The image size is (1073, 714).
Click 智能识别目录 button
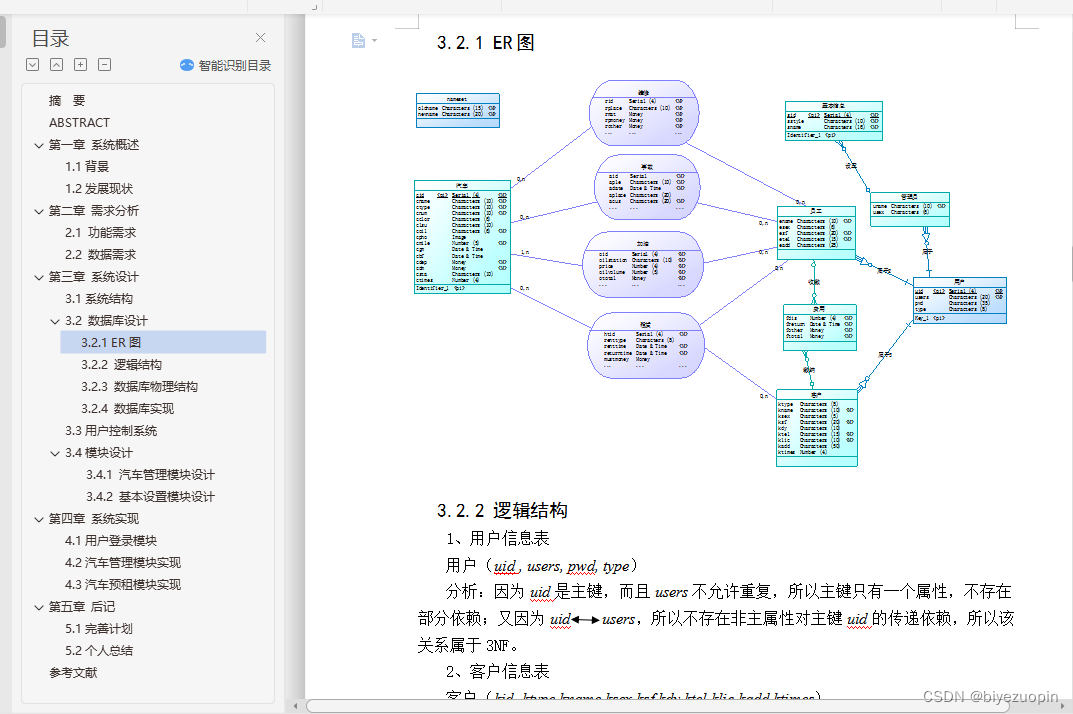(225, 66)
